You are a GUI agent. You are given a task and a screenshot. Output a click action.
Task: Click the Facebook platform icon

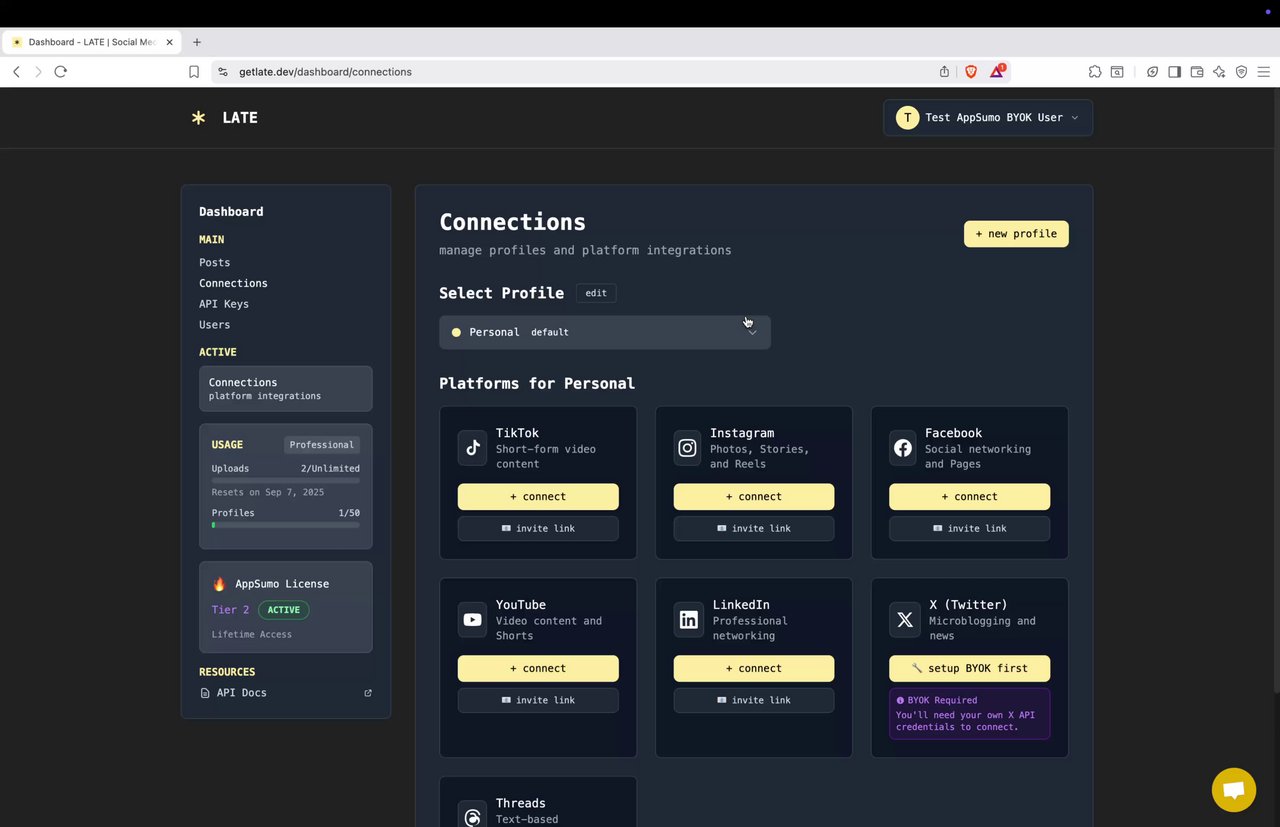[x=903, y=448]
